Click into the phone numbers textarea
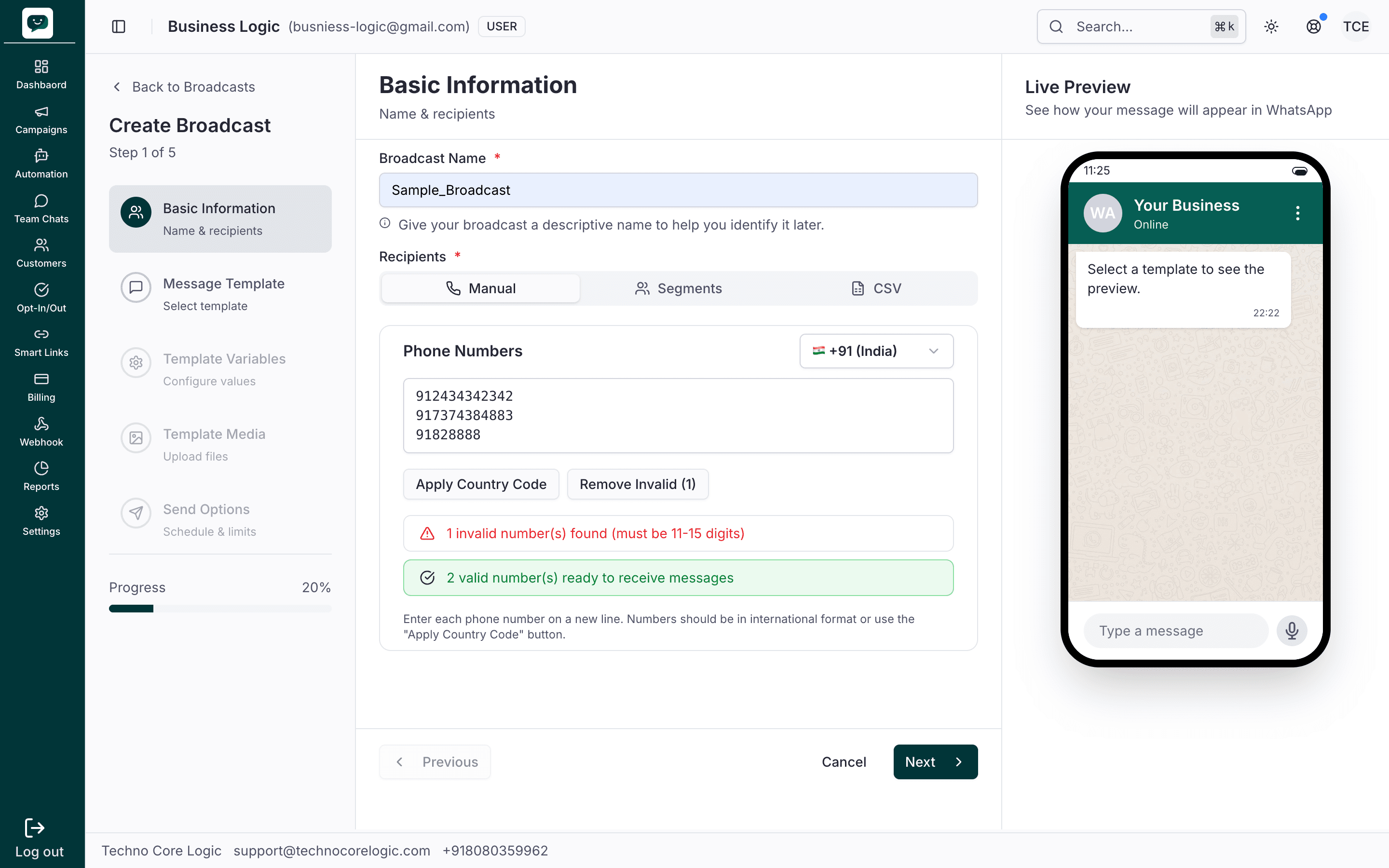This screenshot has height=868, width=1389. coord(679,416)
